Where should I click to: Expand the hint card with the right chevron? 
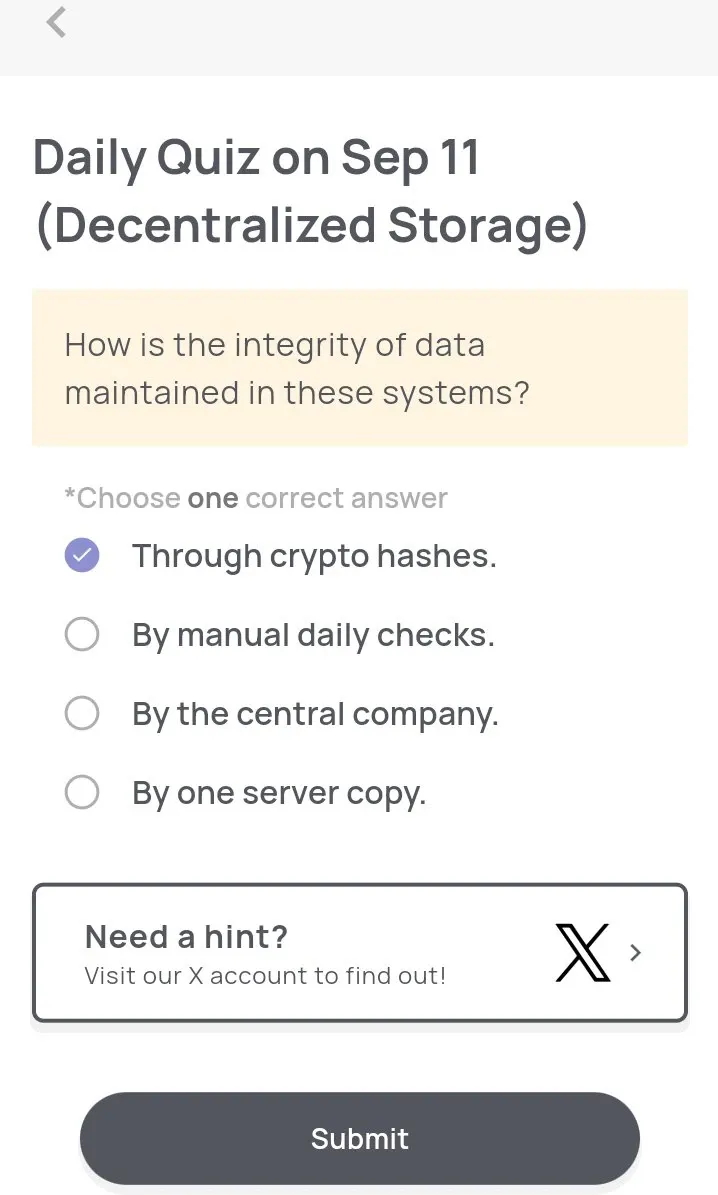point(636,952)
